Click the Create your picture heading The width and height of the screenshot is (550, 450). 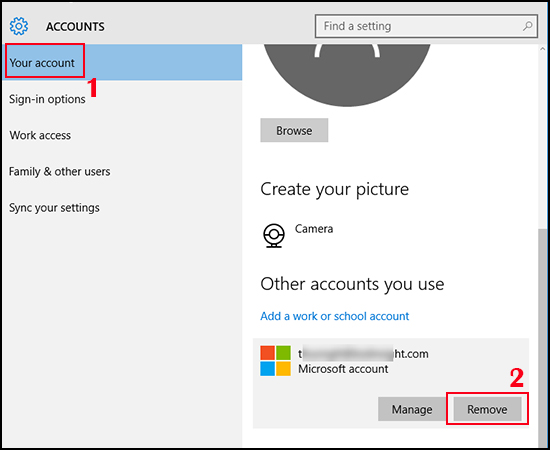pyautogui.click(x=334, y=189)
